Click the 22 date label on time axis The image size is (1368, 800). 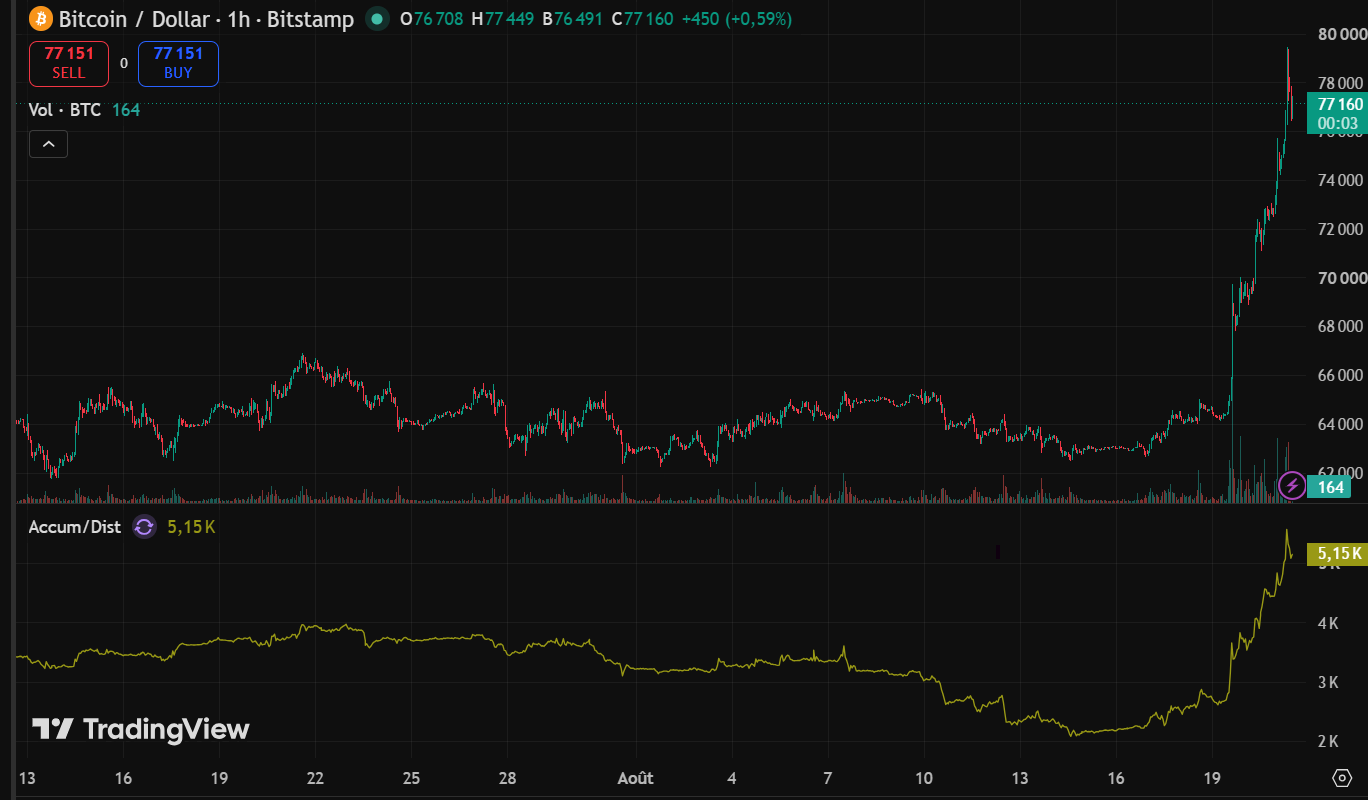point(315,778)
